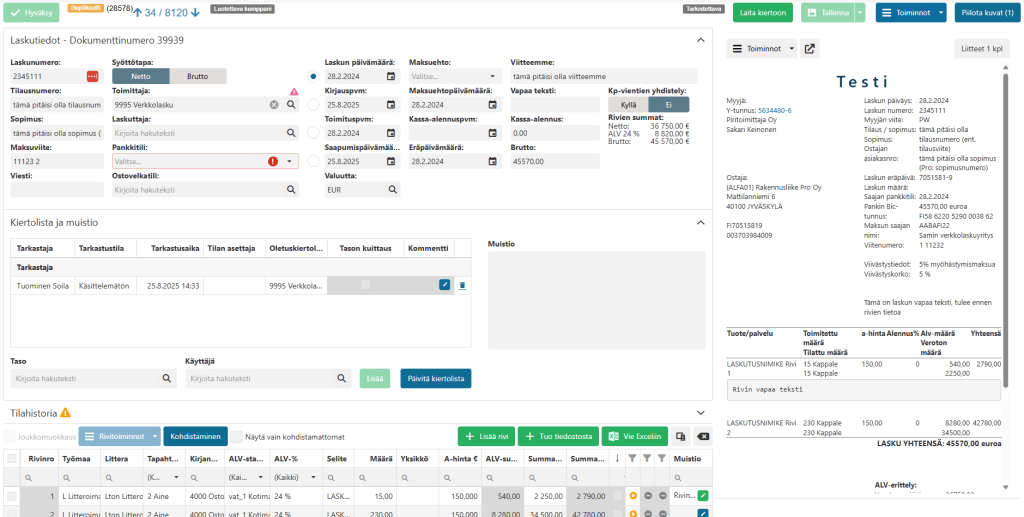
Task: Click search icon in Valuutta field
Action: click(x=392, y=189)
